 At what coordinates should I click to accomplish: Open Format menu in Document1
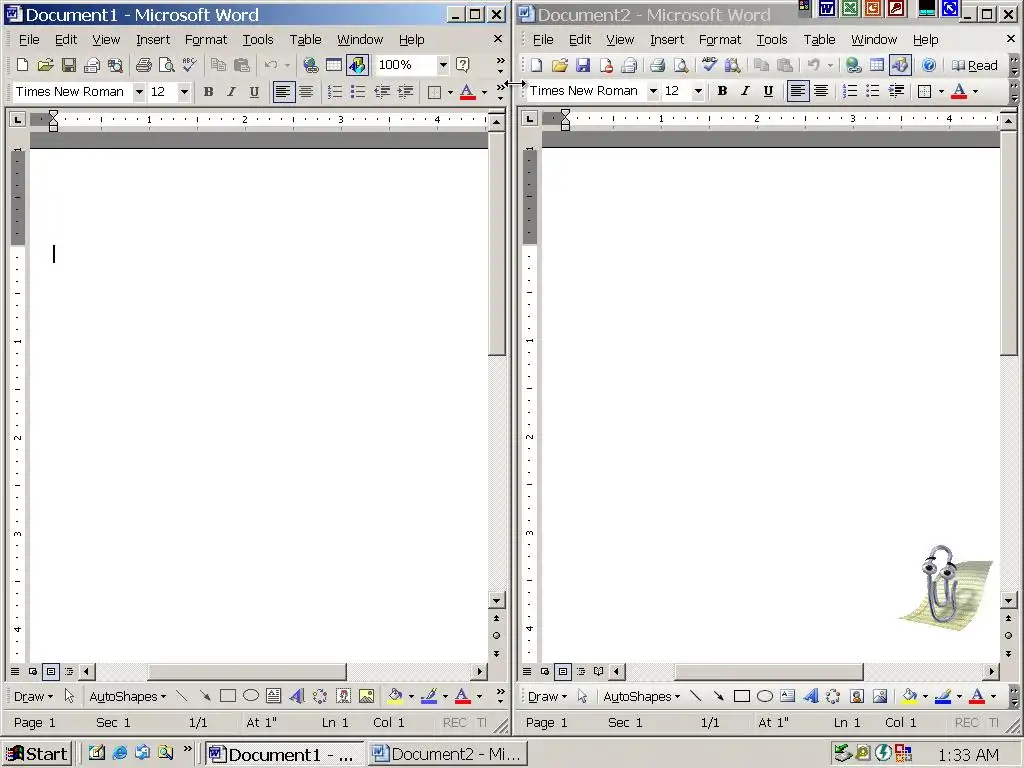click(x=206, y=40)
